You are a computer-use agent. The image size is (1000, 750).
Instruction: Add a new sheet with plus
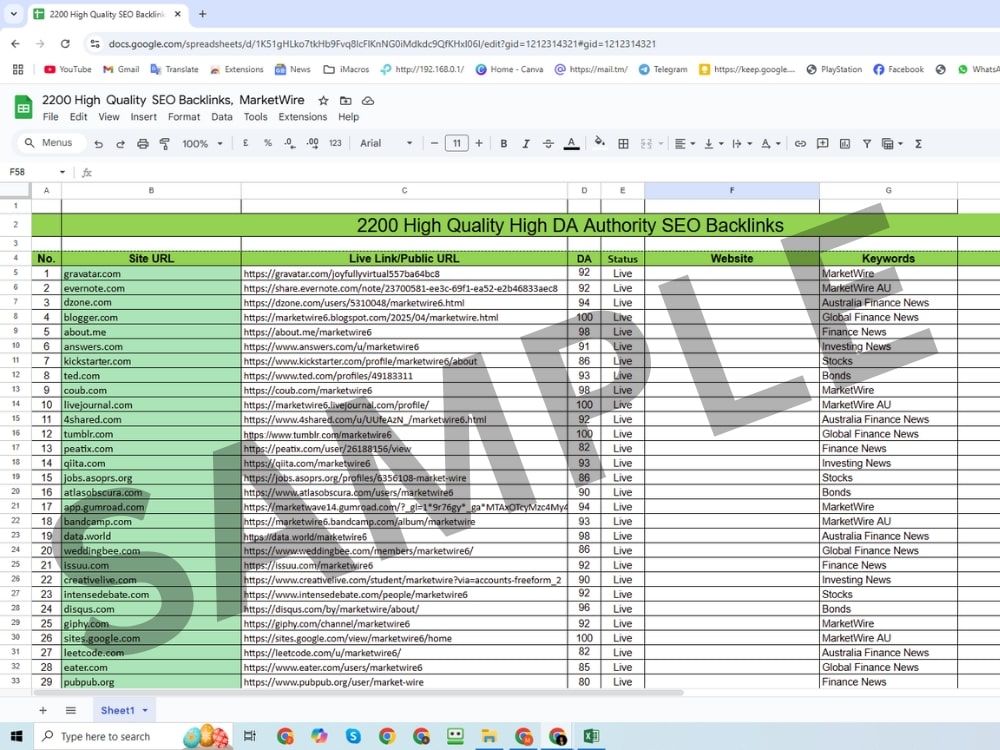pyautogui.click(x=43, y=710)
